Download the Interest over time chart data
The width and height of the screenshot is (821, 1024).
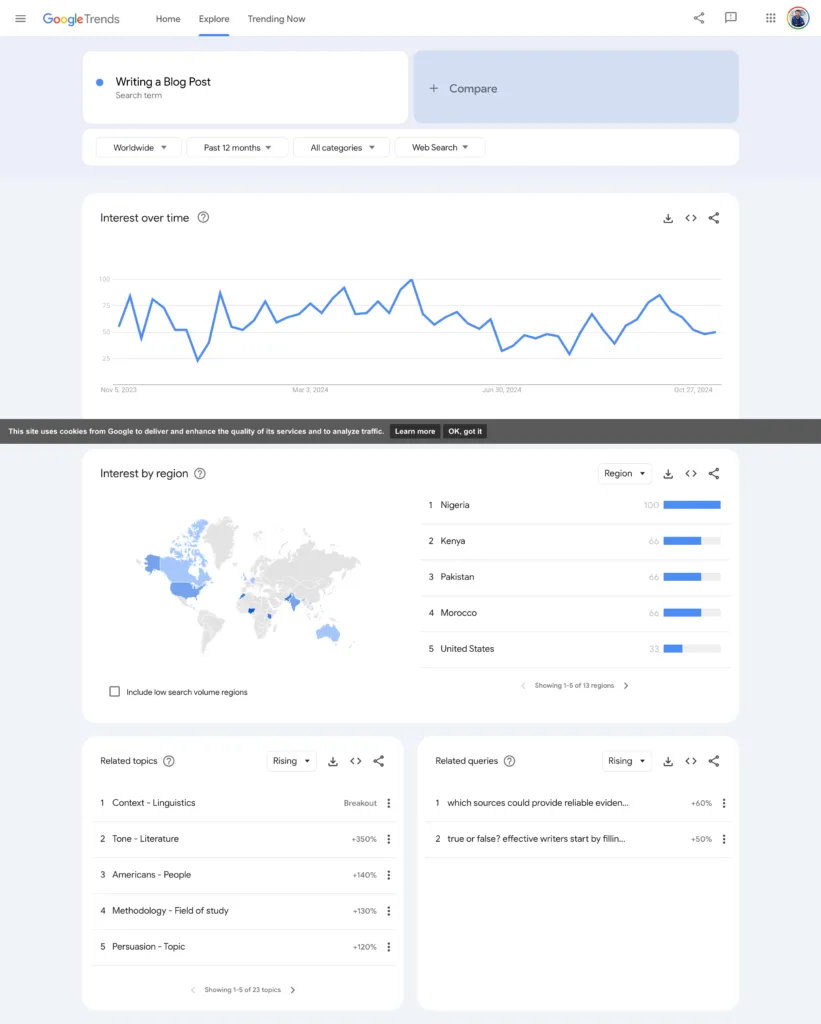tap(668, 217)
